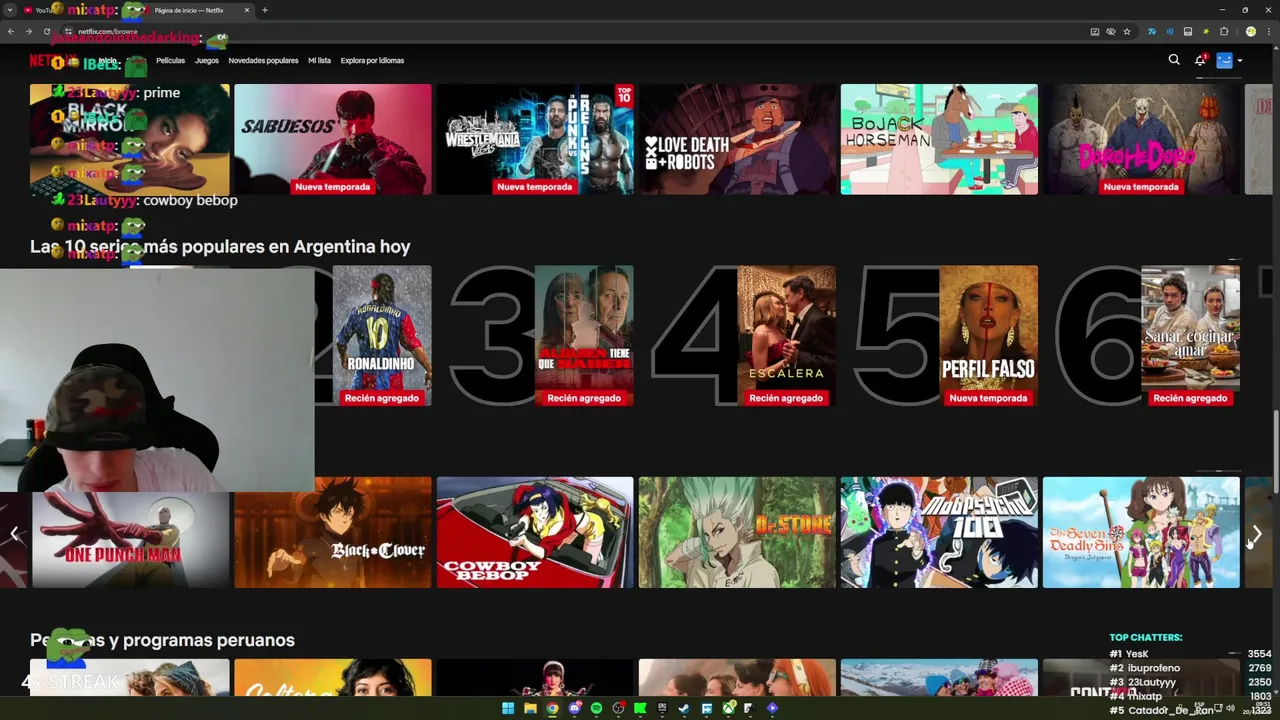Open Epic Games launcher in taskbar
The height and width of the screenshot is (720, 1280).
pyautogui.click(x=662, y=708)
